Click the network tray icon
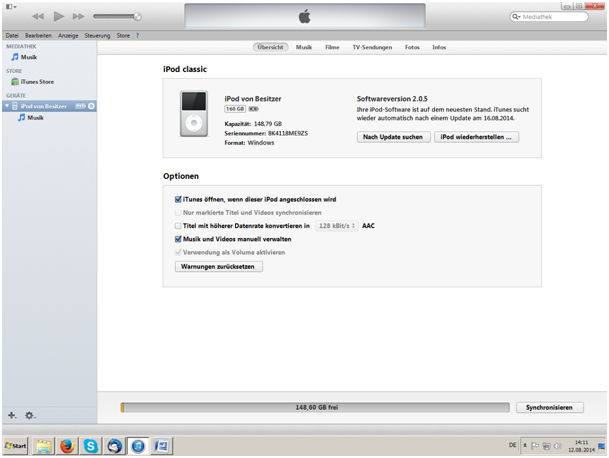This screenshot has height=458, width=609. coord(546,446)
